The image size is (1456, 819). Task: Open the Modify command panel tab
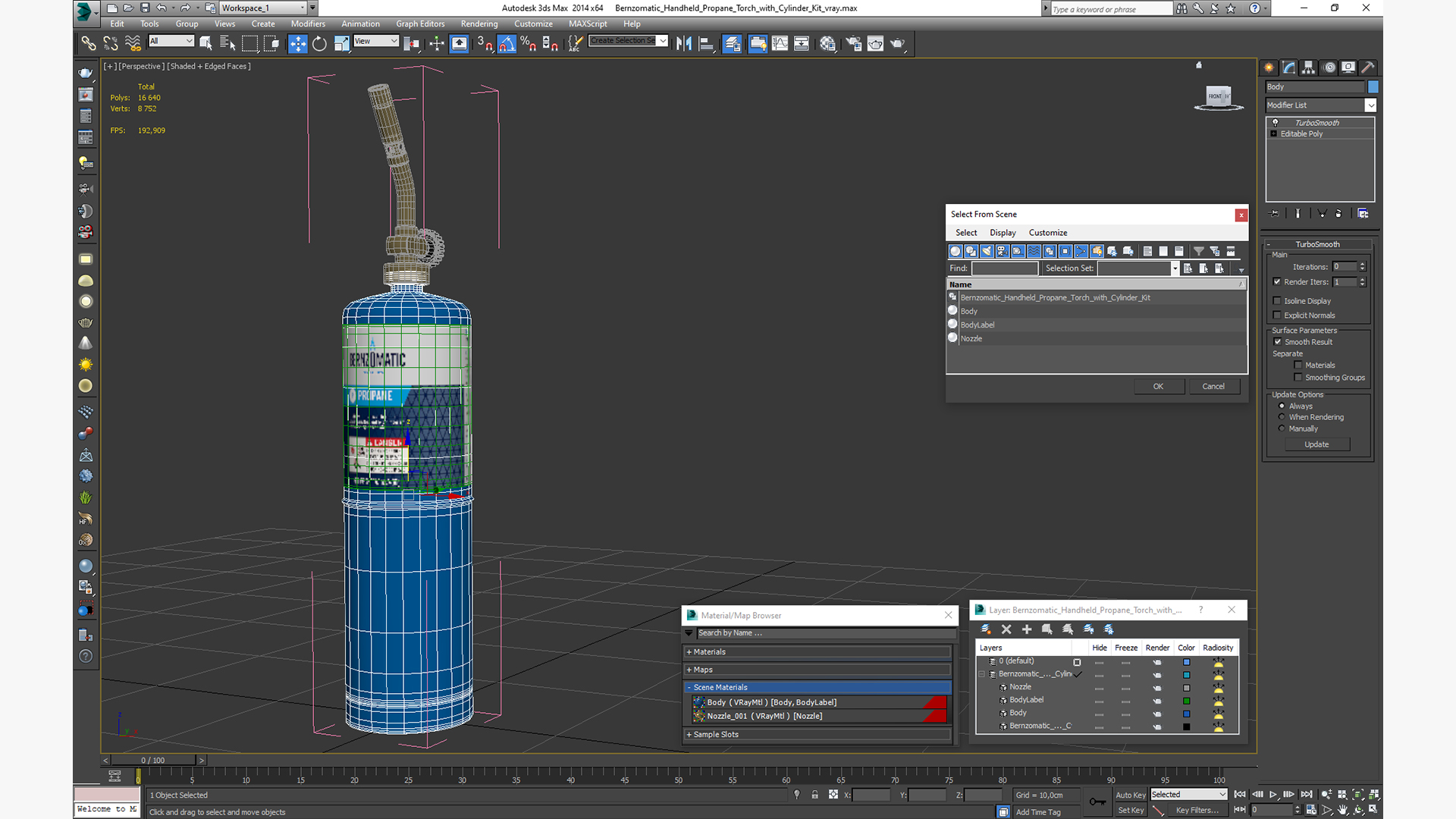coord(1289,67)
